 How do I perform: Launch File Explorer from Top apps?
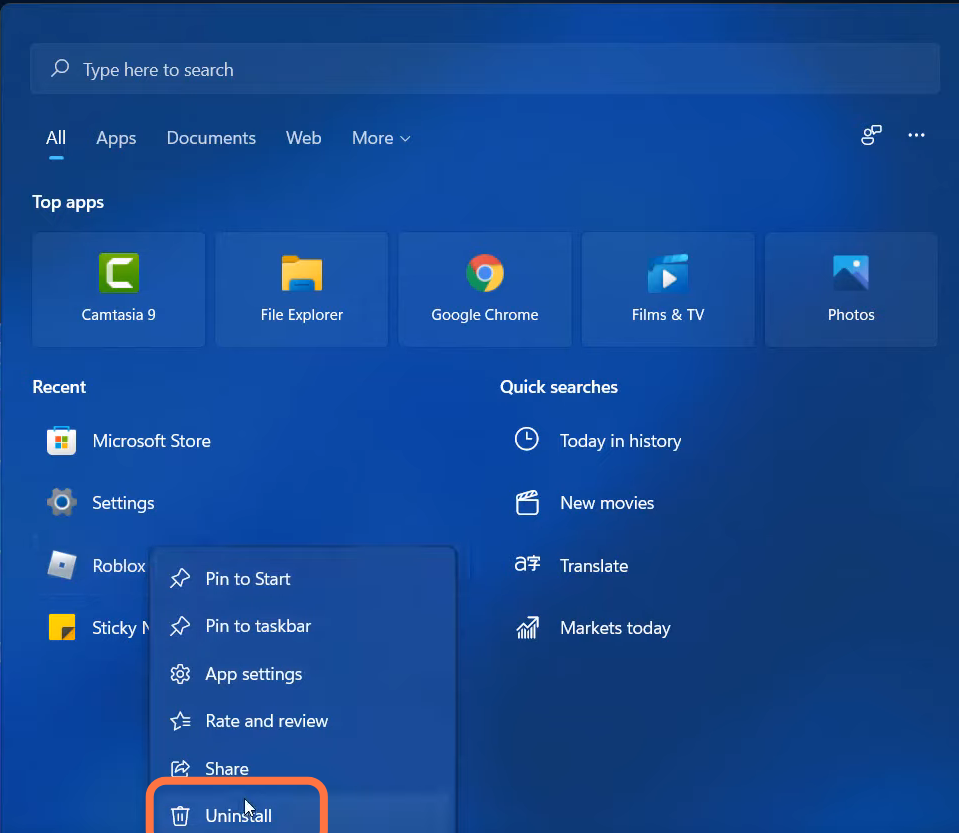coord(302,289)
